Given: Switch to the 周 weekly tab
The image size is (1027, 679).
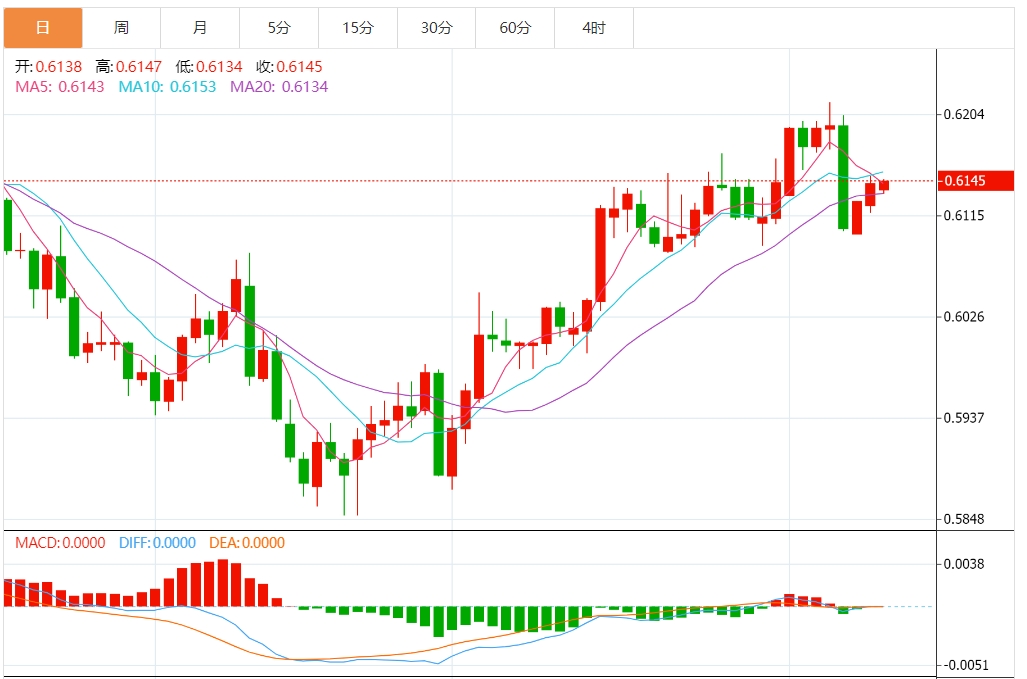Looking at the screenshot, I should point(121,28).
